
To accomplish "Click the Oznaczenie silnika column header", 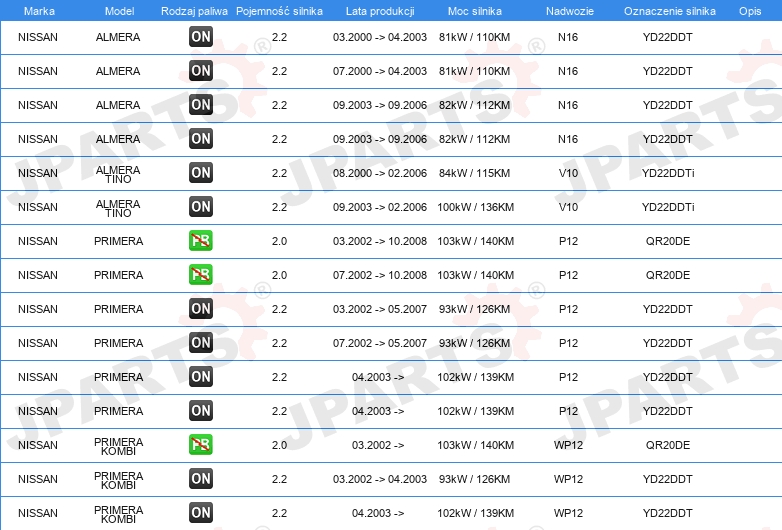I will point(669,11).
